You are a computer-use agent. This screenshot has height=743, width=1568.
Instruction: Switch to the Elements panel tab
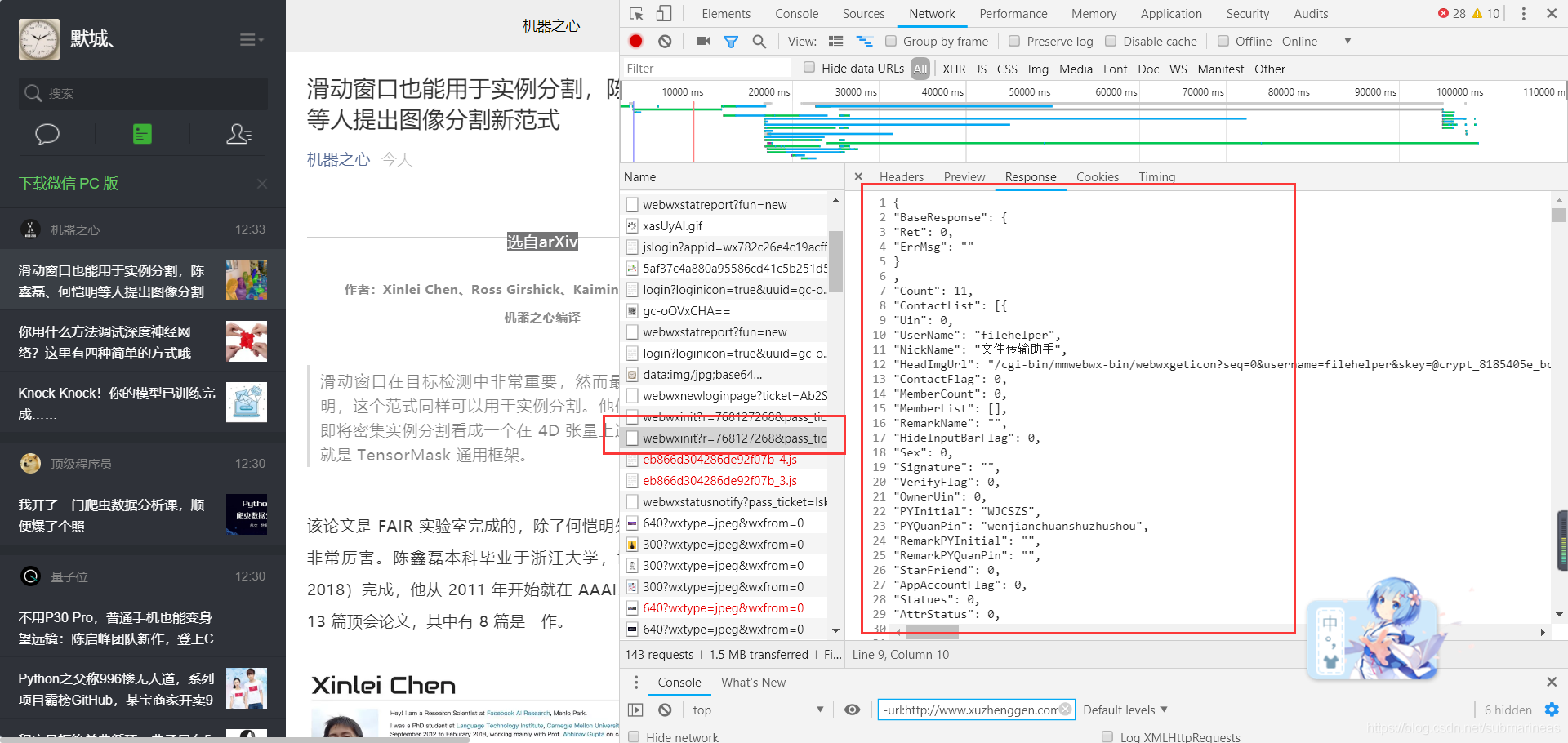726,14
